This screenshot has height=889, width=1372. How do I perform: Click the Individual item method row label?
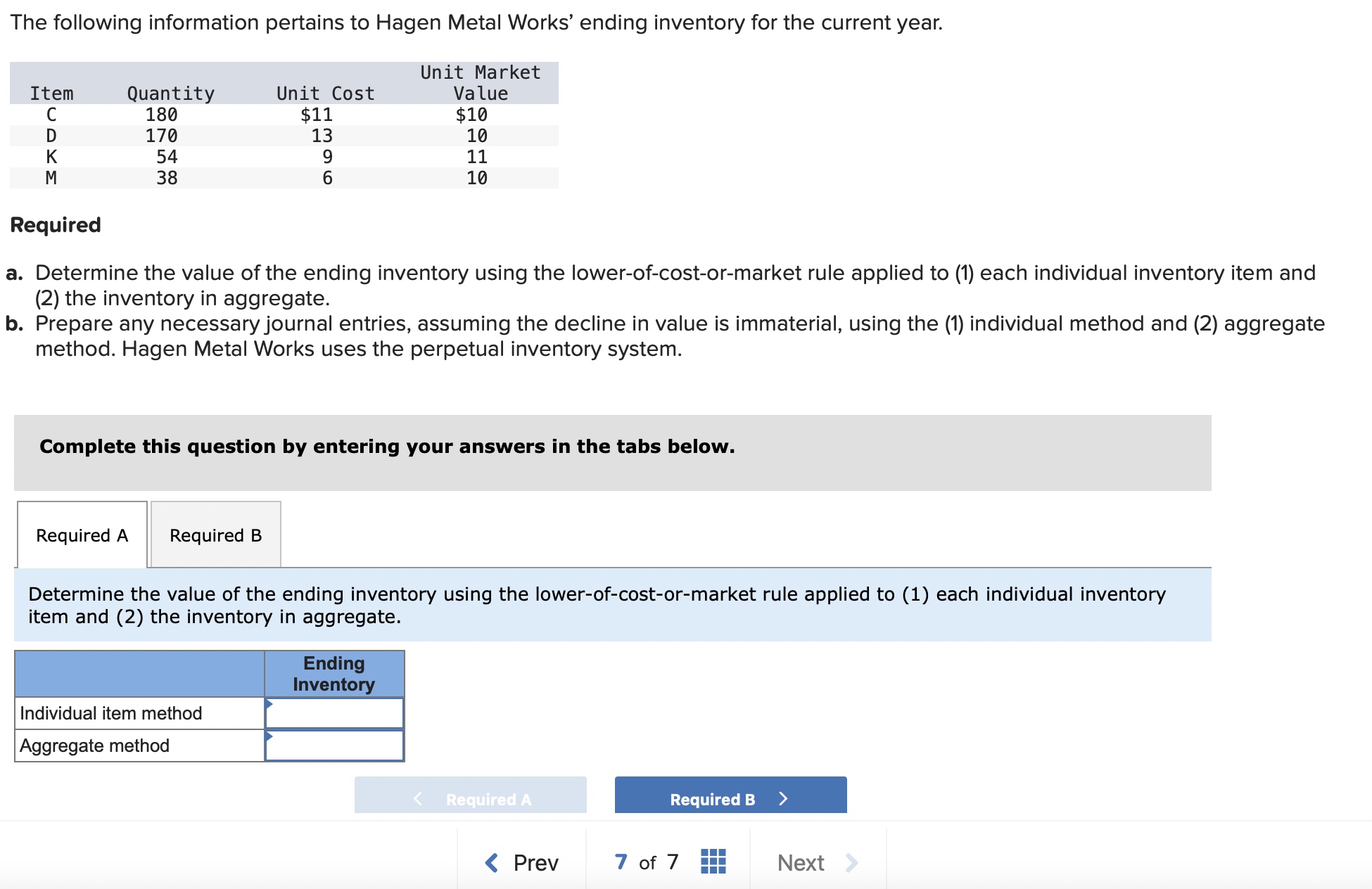pyautogui.click(x=110, y=712)
